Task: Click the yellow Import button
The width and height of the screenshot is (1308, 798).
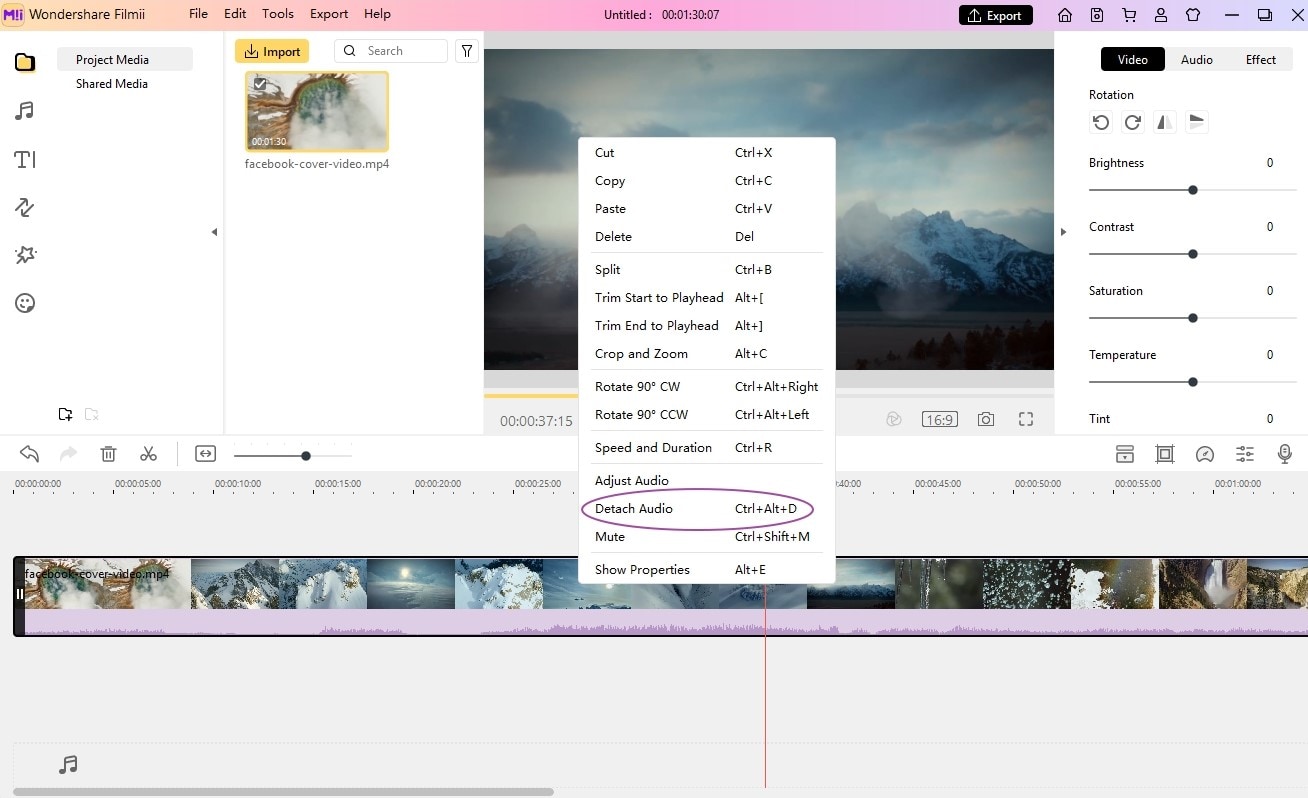Action: click(272, 52)
